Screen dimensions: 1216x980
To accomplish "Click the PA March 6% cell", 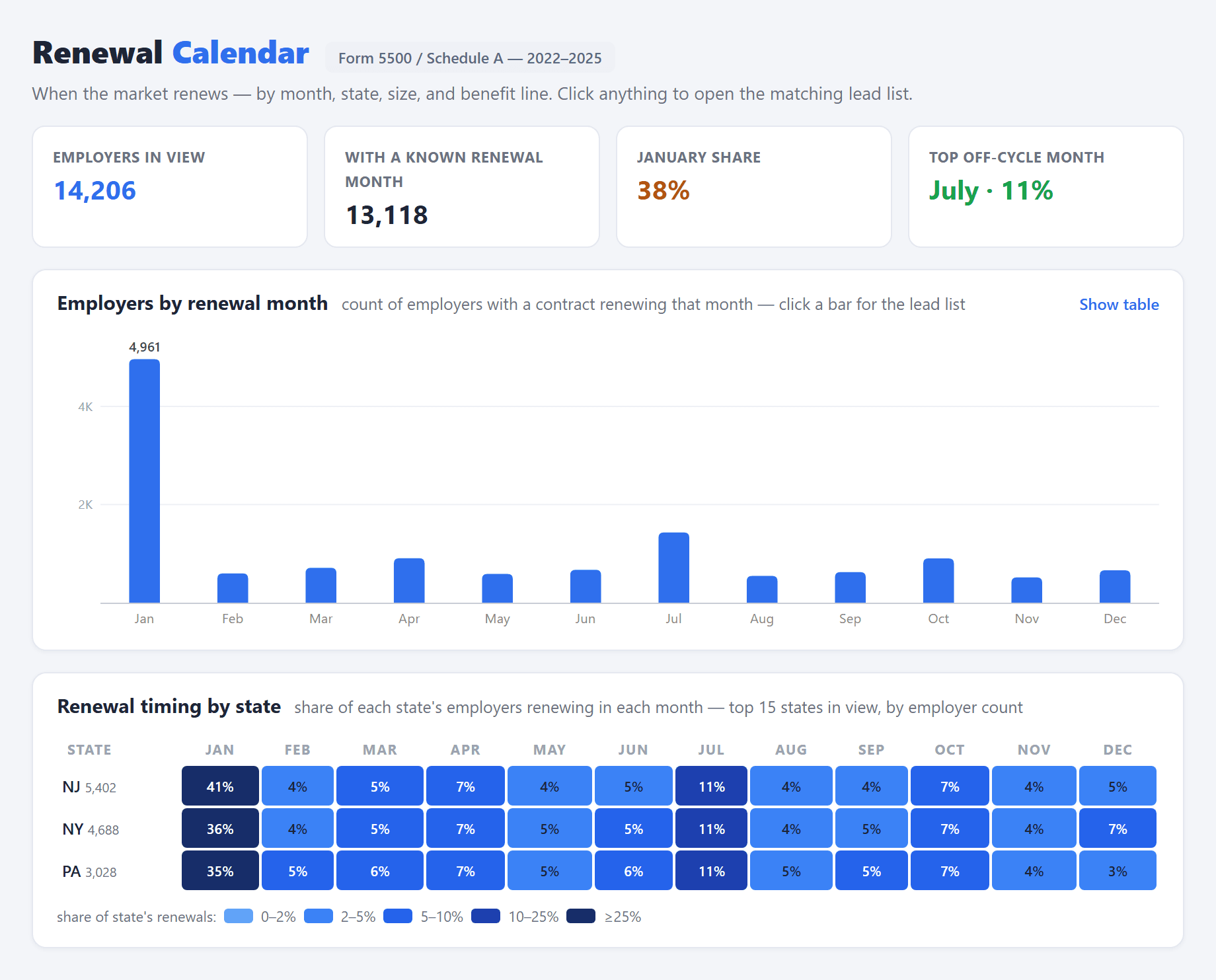I will click(x=380, y=870).
